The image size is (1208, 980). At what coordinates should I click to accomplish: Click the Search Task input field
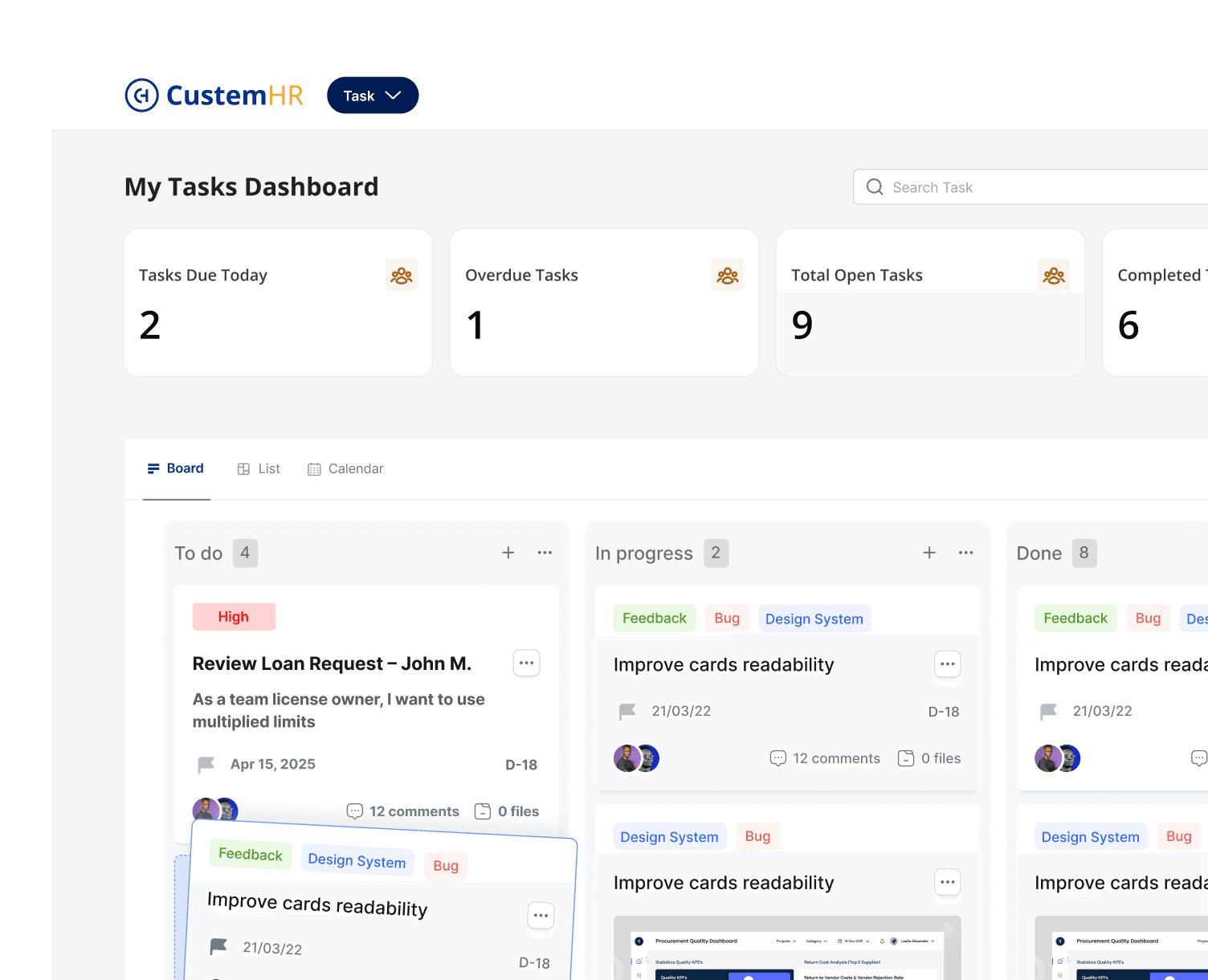1036,187
